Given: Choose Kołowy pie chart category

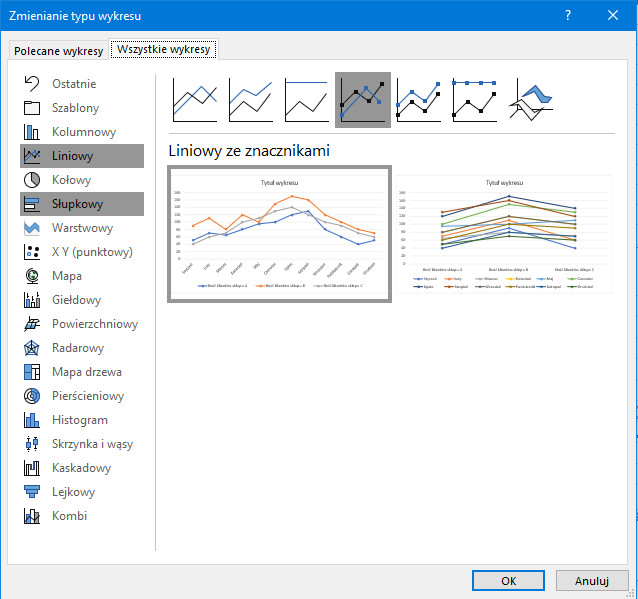Looking at the screenshot, I should pos(71,180).
